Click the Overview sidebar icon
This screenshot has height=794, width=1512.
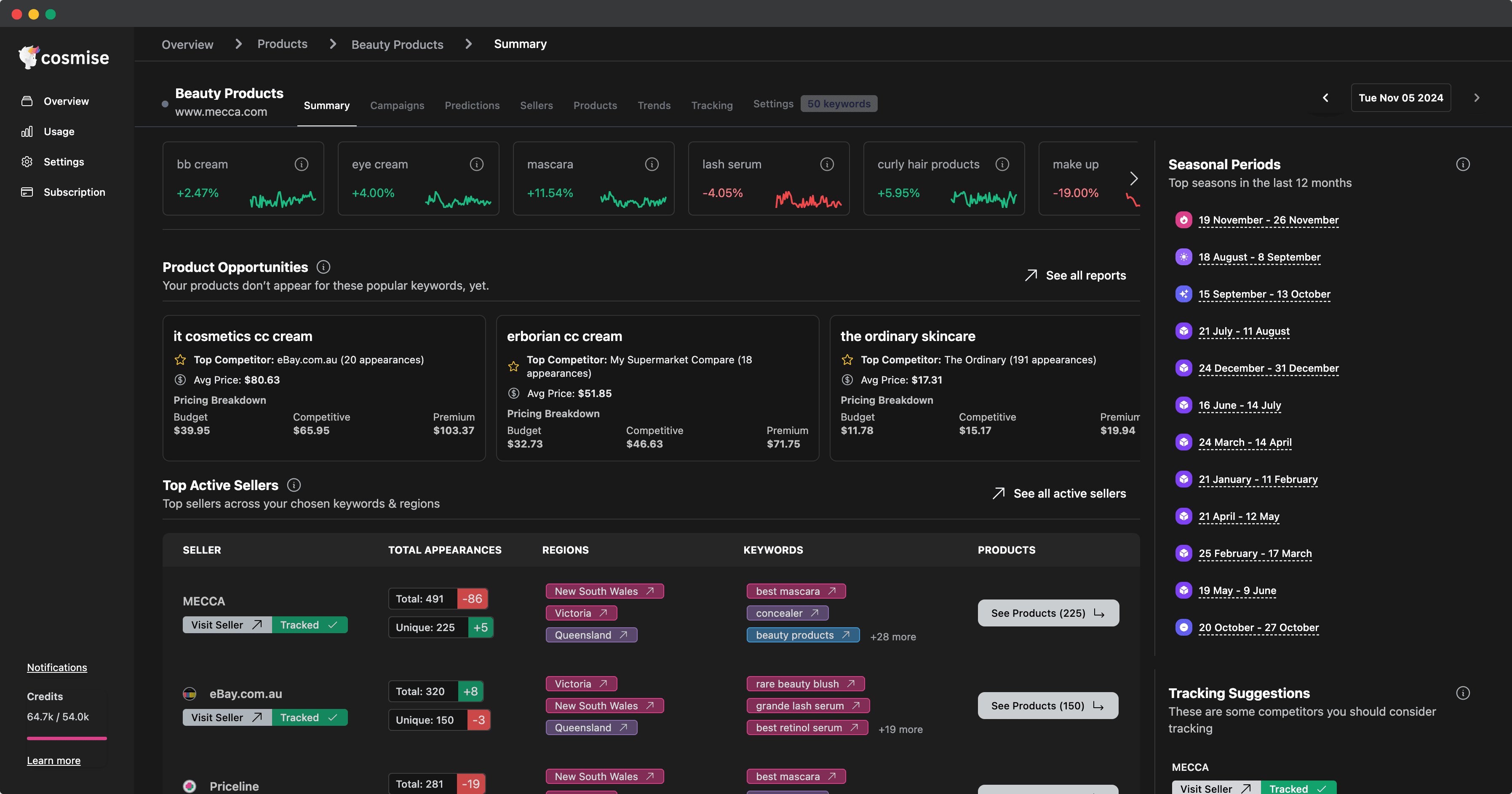[27, 101]
